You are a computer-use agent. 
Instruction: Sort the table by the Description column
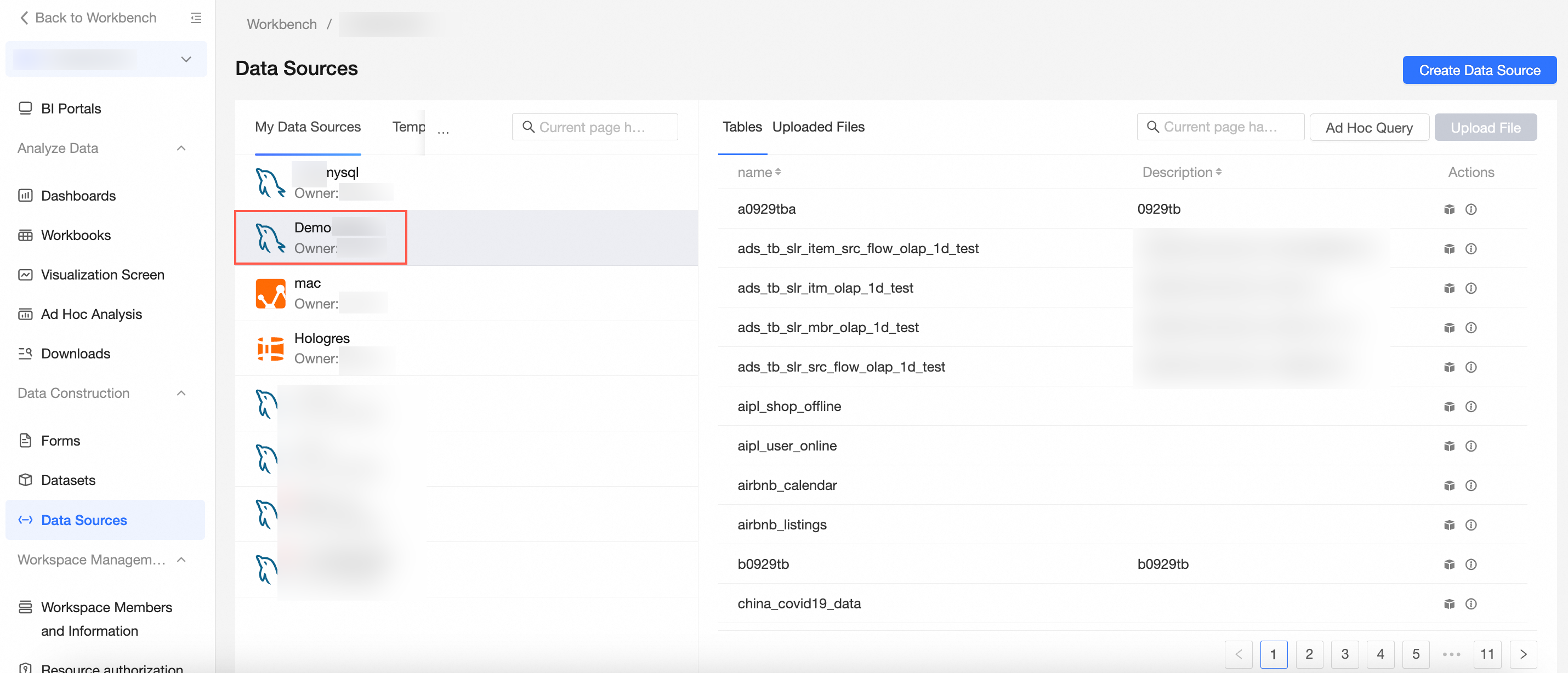(x=1218, y=173)
